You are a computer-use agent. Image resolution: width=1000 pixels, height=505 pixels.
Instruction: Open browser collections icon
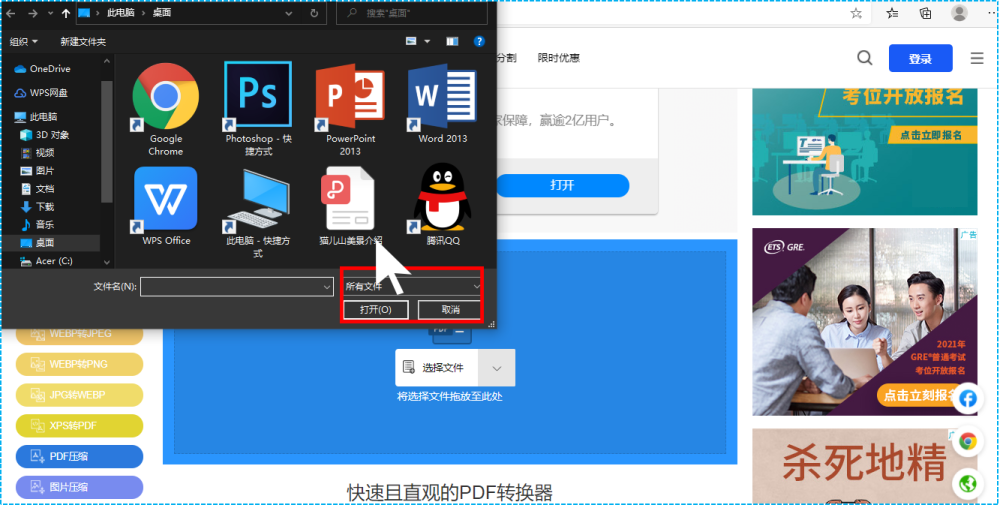(x=925, y=13)
